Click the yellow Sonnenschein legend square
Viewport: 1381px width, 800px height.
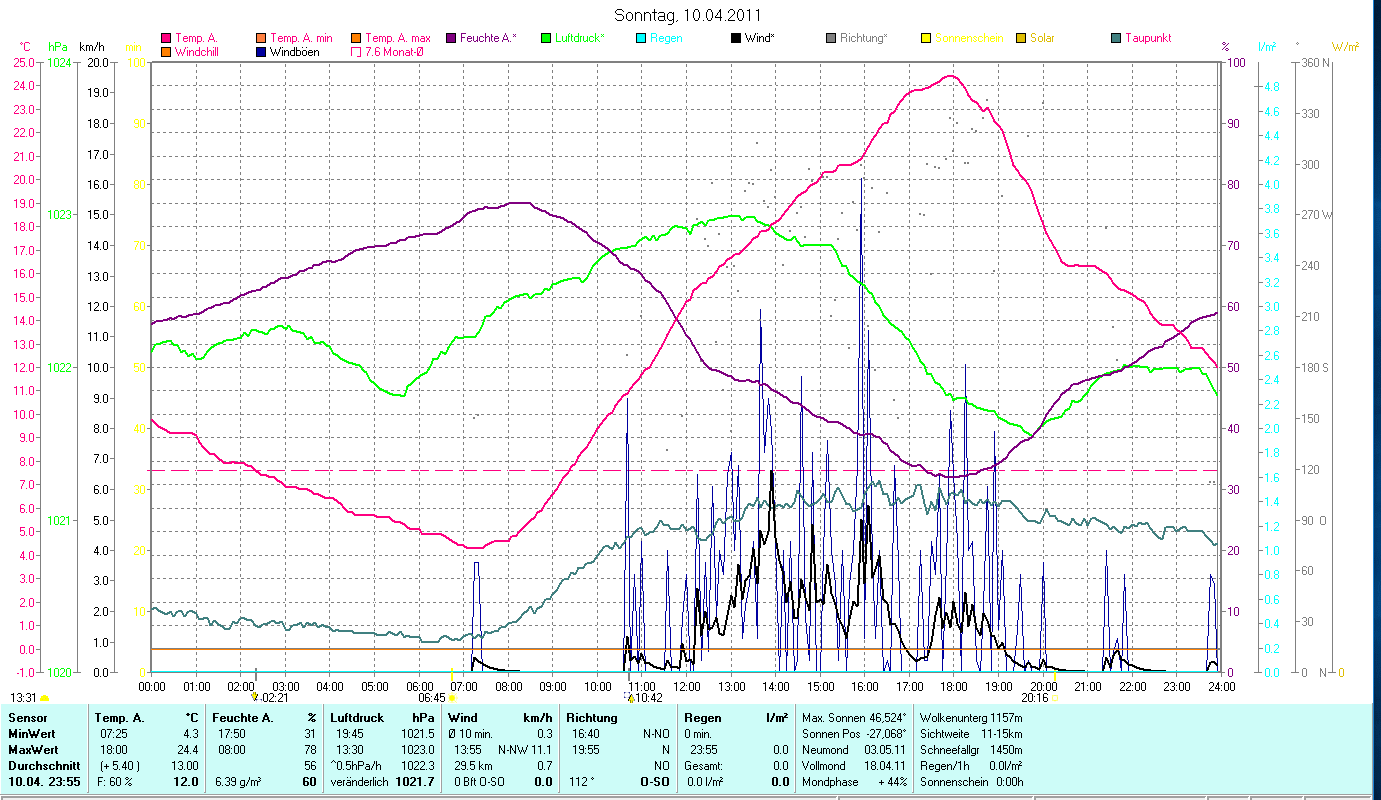click(926, 38)
